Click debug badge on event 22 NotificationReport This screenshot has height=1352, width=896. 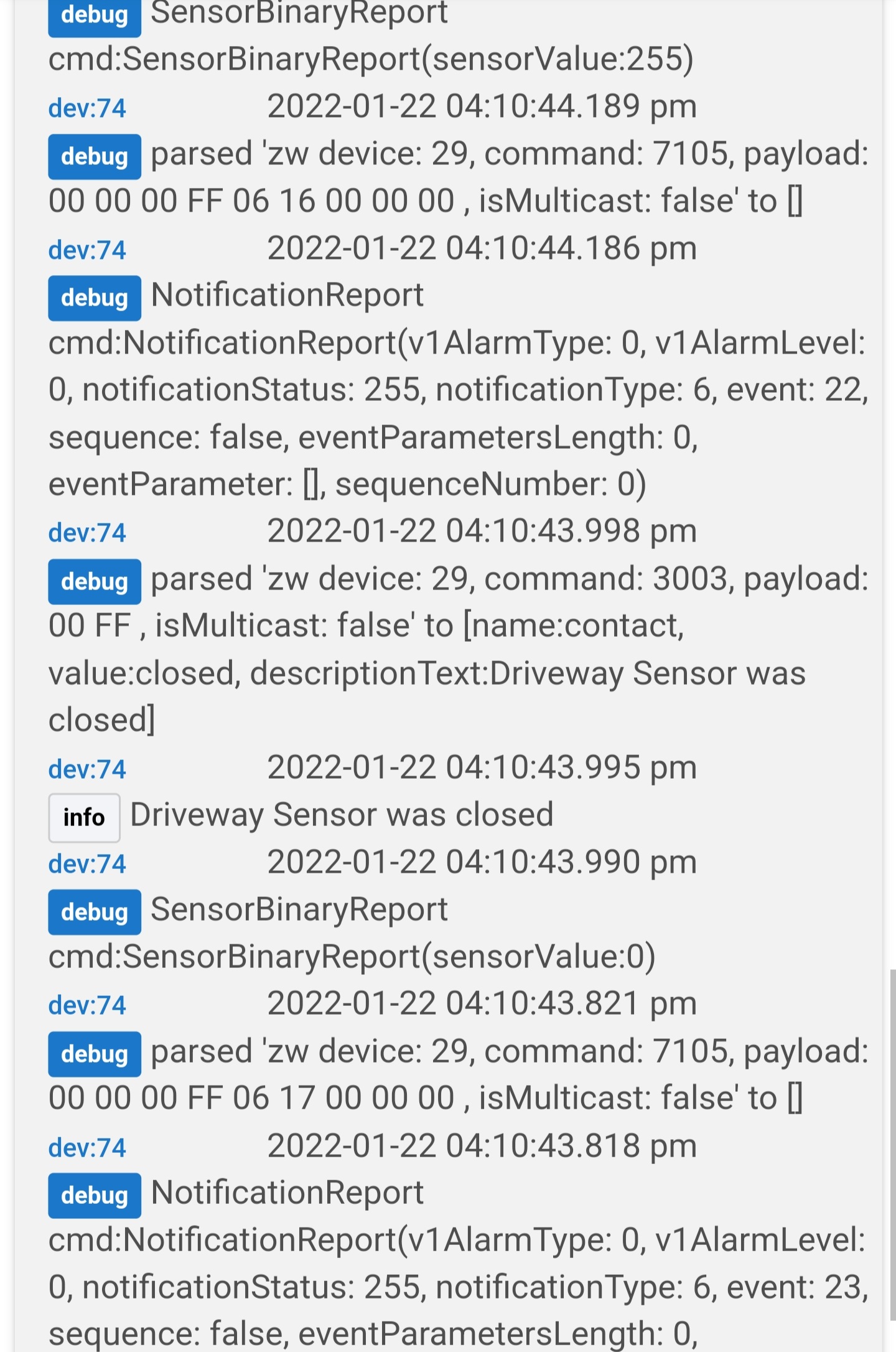(x=95, y=298)
